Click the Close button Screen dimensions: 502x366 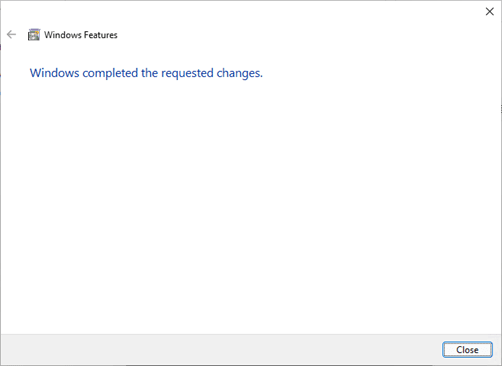(x=467, y=350)
